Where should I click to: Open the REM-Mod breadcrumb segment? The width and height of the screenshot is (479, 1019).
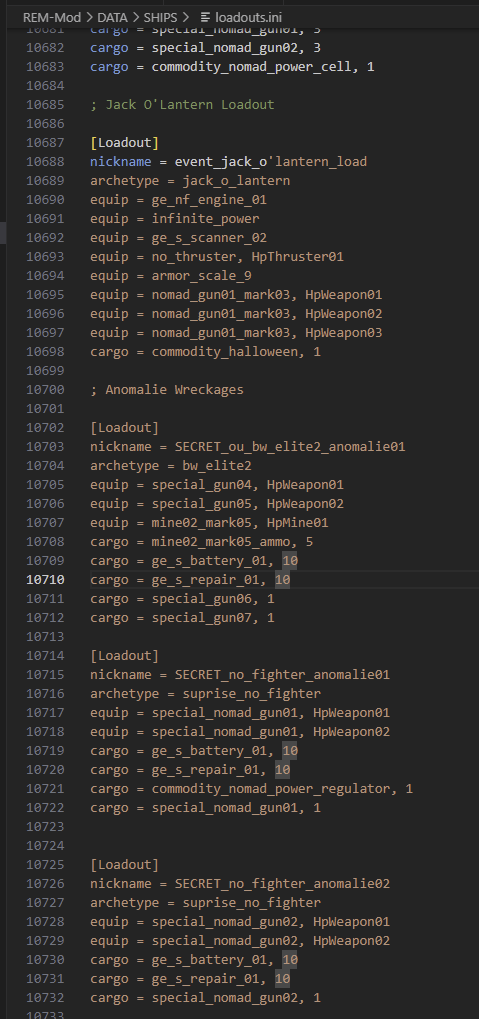pos(51,18)
